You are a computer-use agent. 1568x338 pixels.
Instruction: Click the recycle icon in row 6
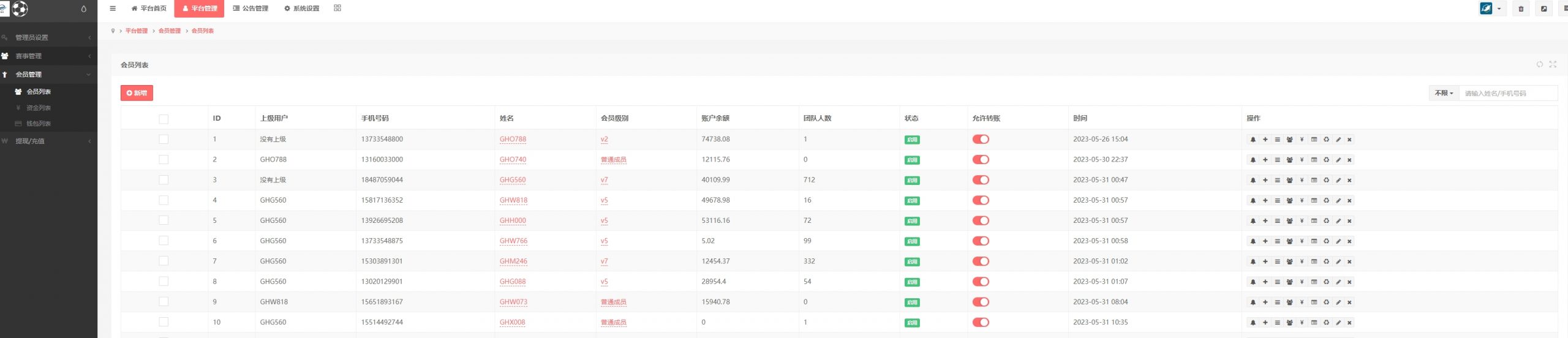click(1326, 241)
